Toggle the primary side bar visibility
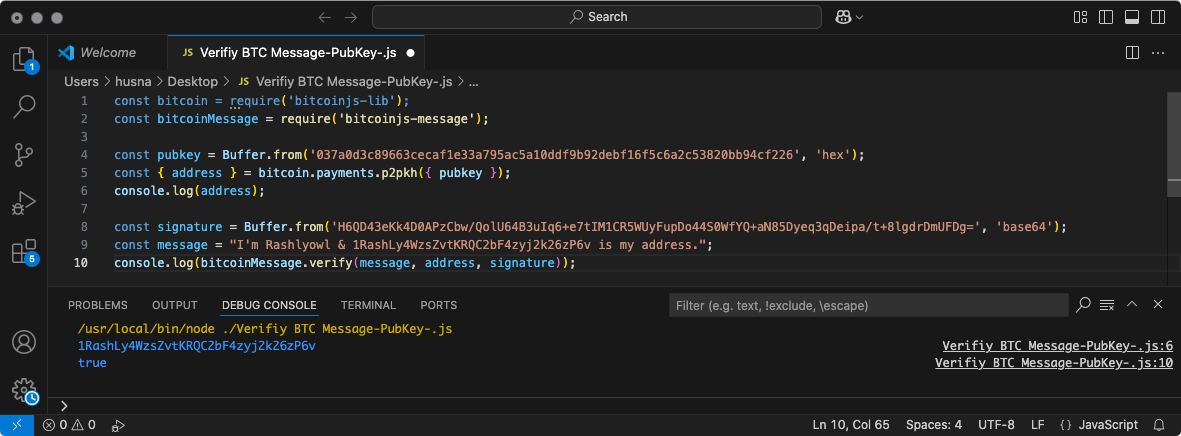Image resolution: width=1181 pixels, height=436 pixels. tap(1106, 17)
